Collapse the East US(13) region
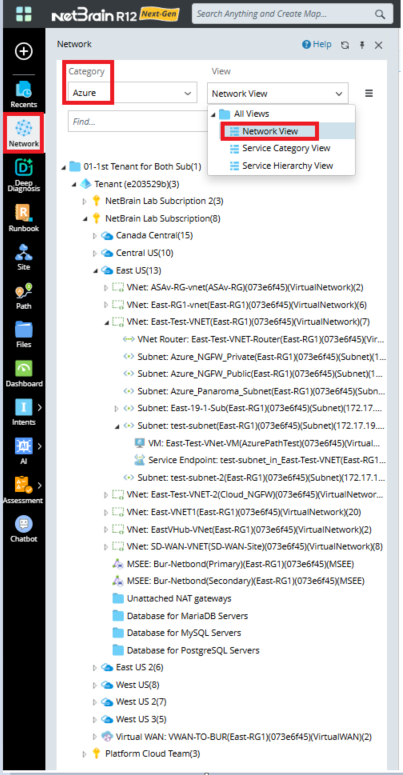Image resolution: width=403 pixels, height=775 pixels. [95, 270]
